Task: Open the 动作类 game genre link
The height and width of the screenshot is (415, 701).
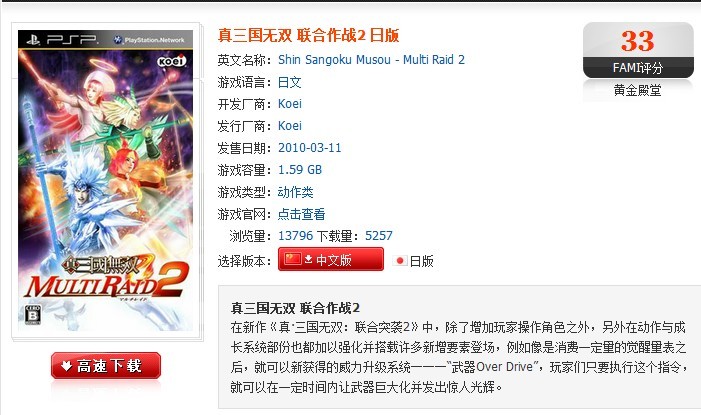Action: pyautogui.click(x=296, y=192)
